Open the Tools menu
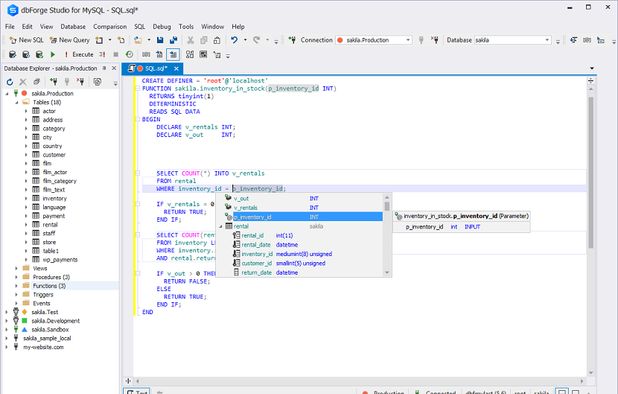The height and width of the screenshot is (394, 618). pos(186,26)
